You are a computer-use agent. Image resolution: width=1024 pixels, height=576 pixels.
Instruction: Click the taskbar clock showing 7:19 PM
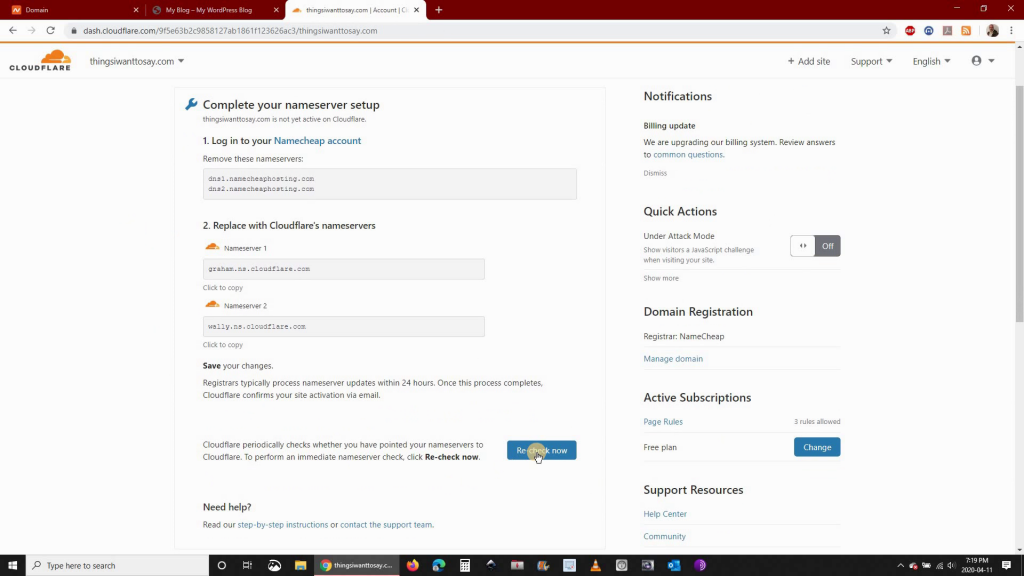click(x=977, y=566)
